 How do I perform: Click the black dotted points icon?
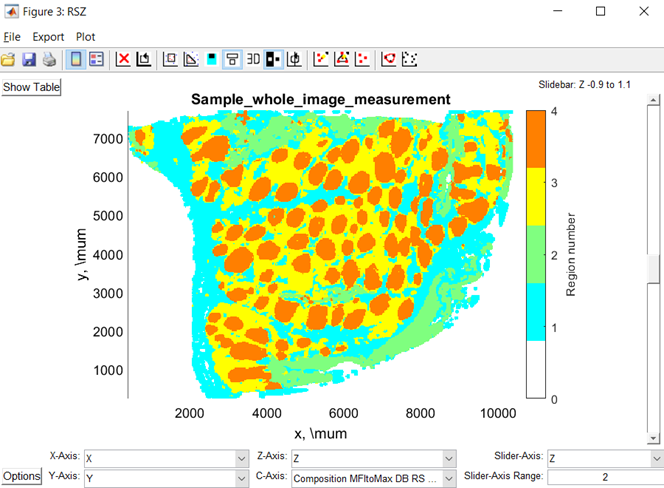tap(409, 59)
